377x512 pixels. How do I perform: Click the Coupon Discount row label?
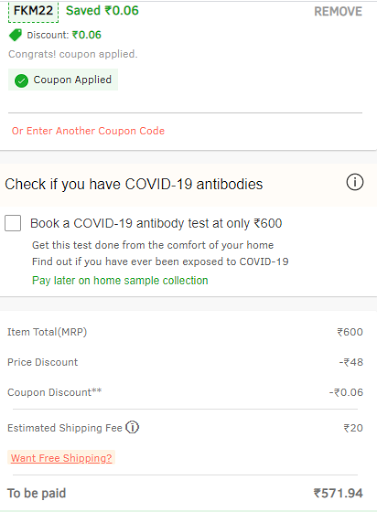coord(54,392)
